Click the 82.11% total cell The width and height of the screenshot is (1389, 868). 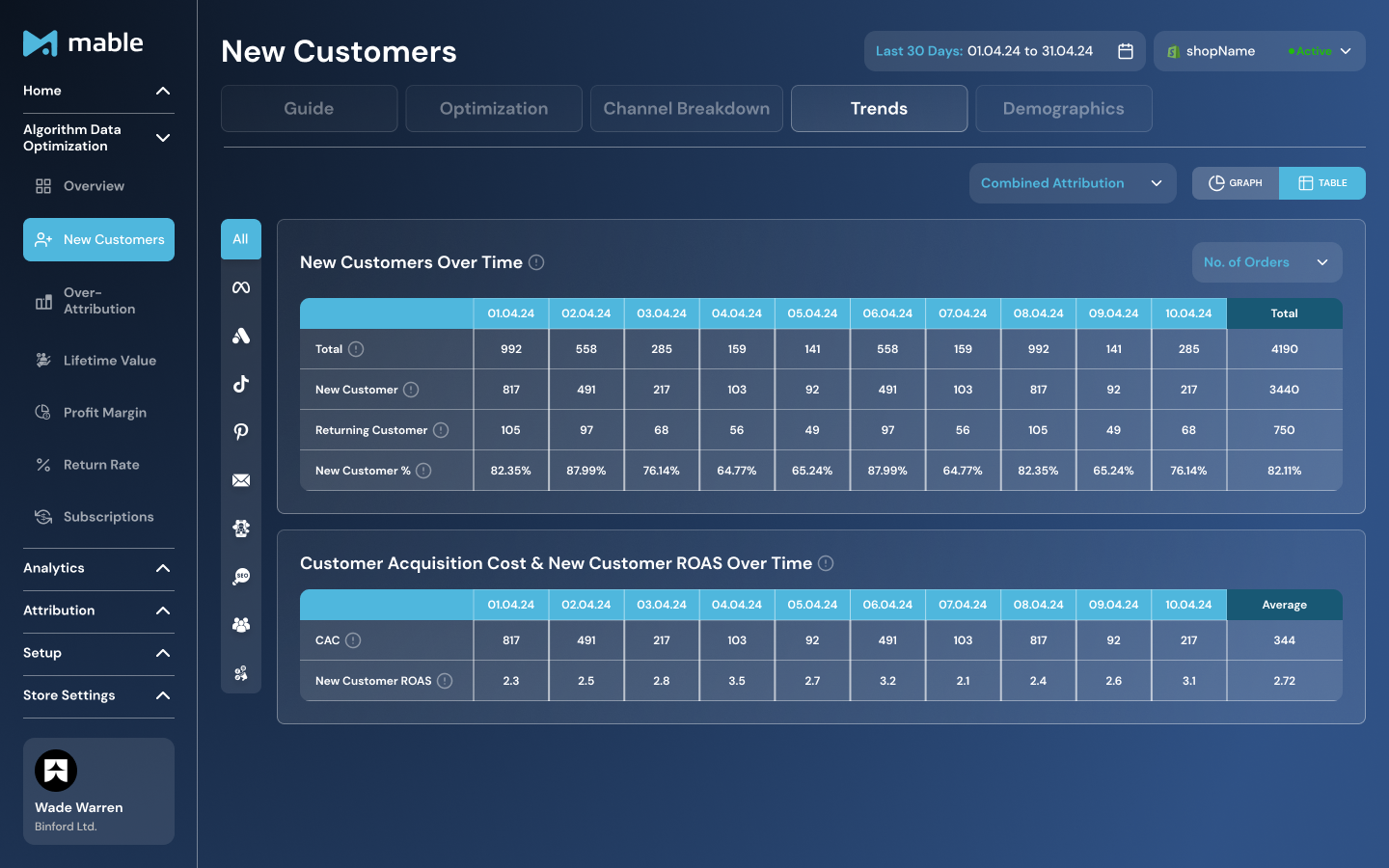click(1285, 471)
